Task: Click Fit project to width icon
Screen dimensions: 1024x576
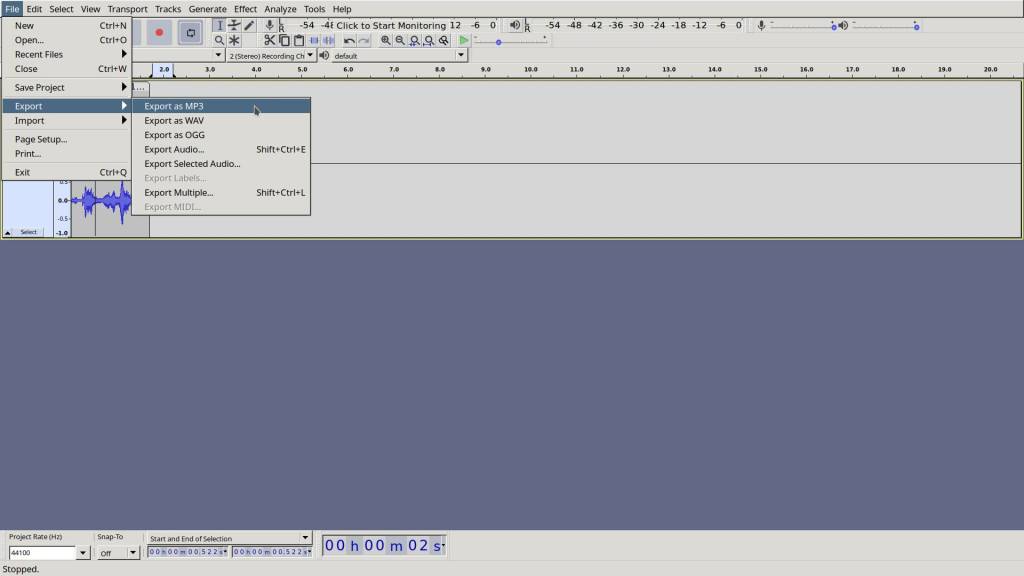Action: coord(428,40)
